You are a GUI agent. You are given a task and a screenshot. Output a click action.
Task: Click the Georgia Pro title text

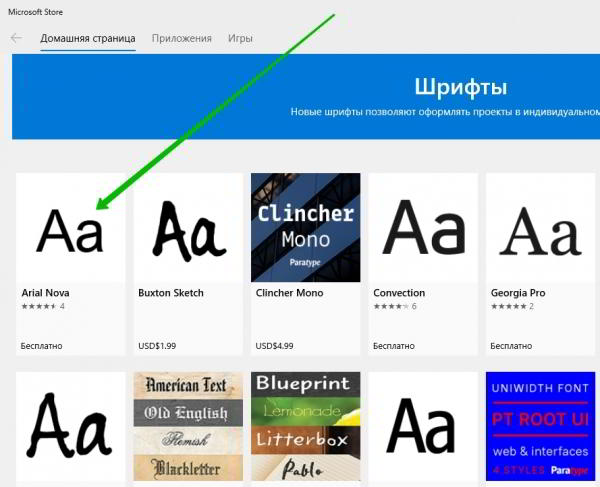point(518,293)
